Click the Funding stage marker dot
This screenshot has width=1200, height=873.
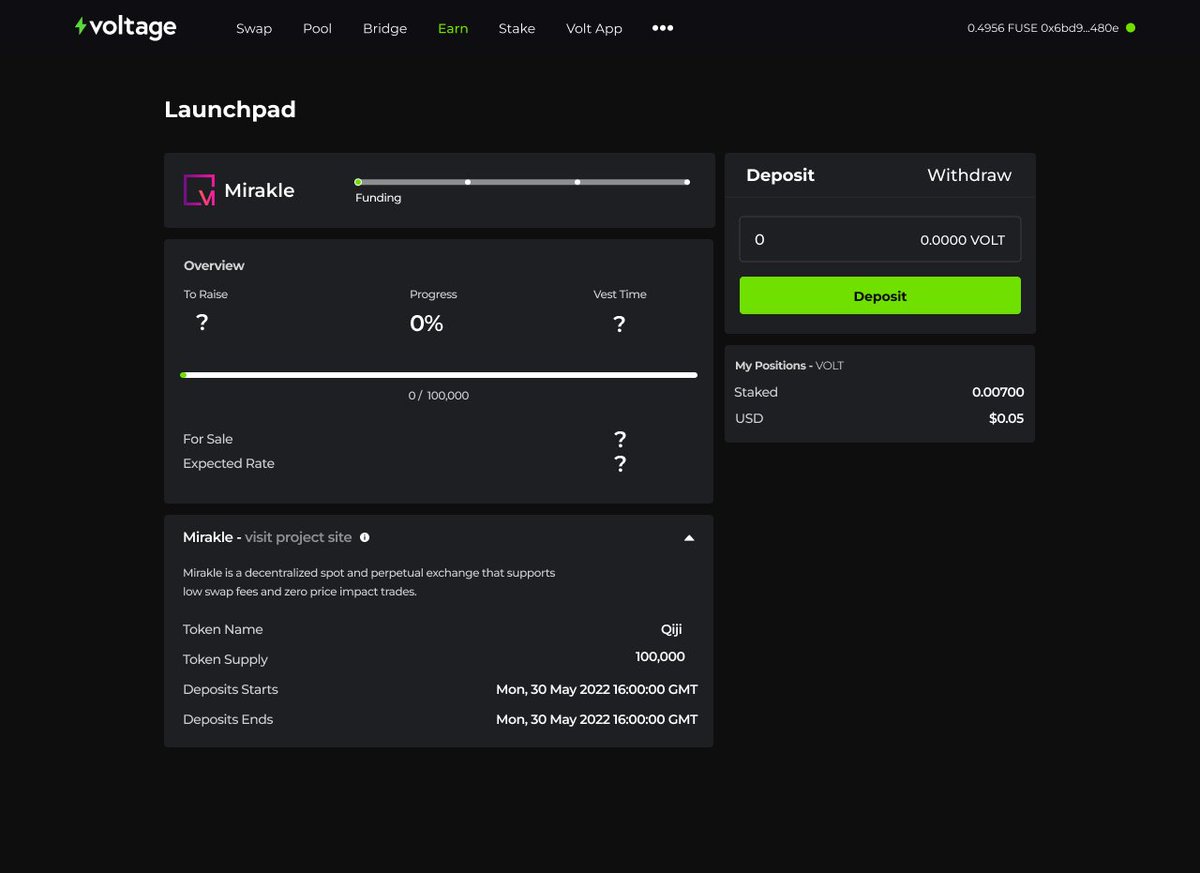pos(358,182)
